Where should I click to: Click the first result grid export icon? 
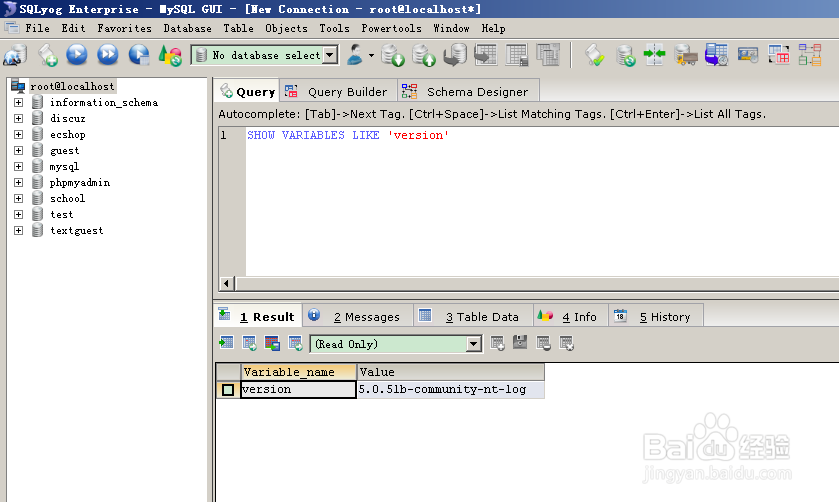(x=226, y=343)
